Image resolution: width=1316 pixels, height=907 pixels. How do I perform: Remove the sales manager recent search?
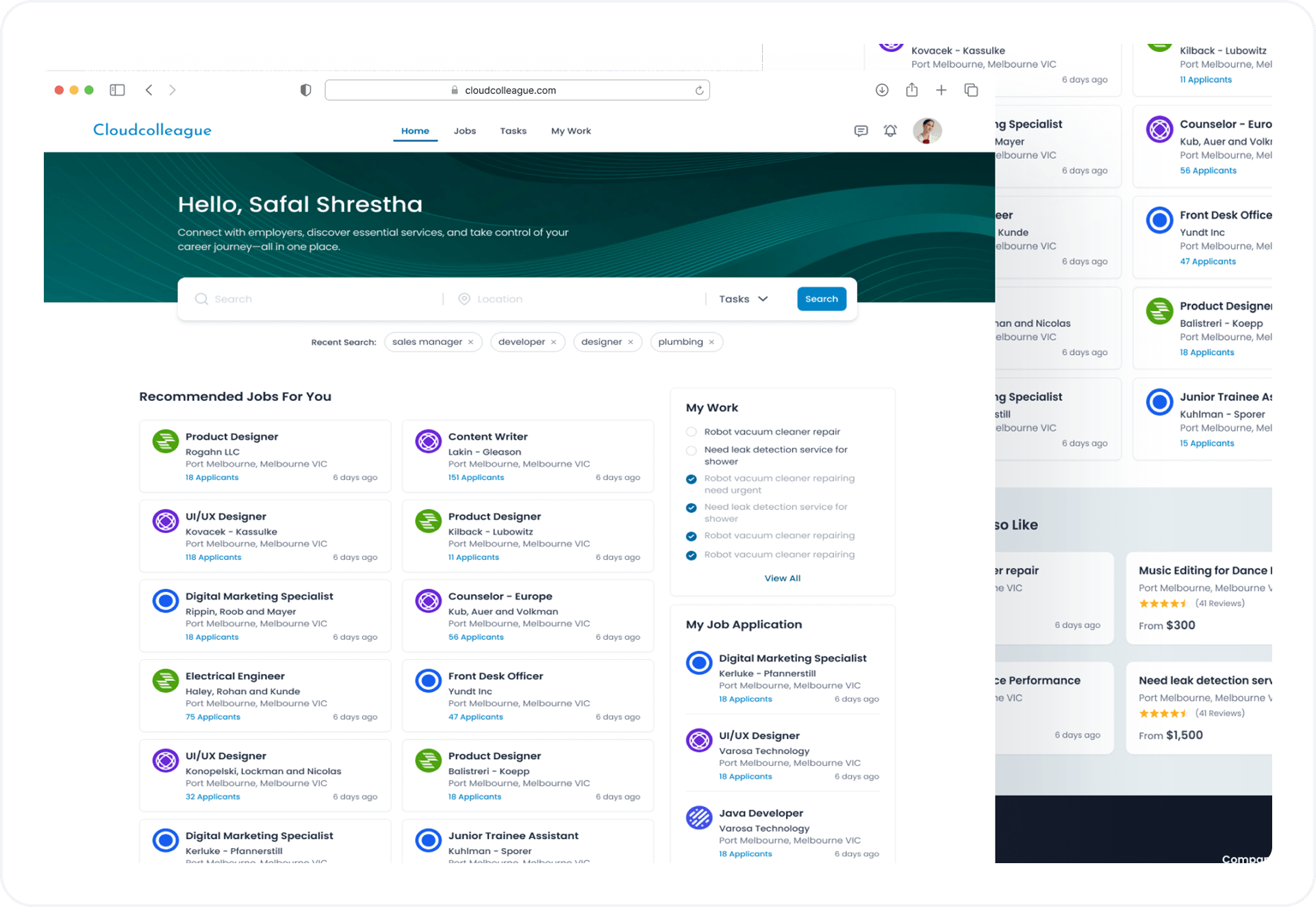tap(470, 342)
